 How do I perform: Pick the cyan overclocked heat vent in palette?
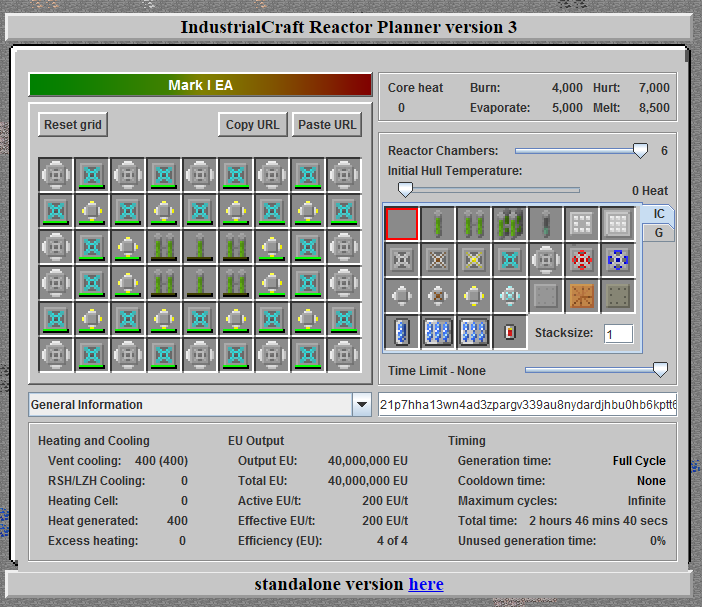[x=510, y=260]
